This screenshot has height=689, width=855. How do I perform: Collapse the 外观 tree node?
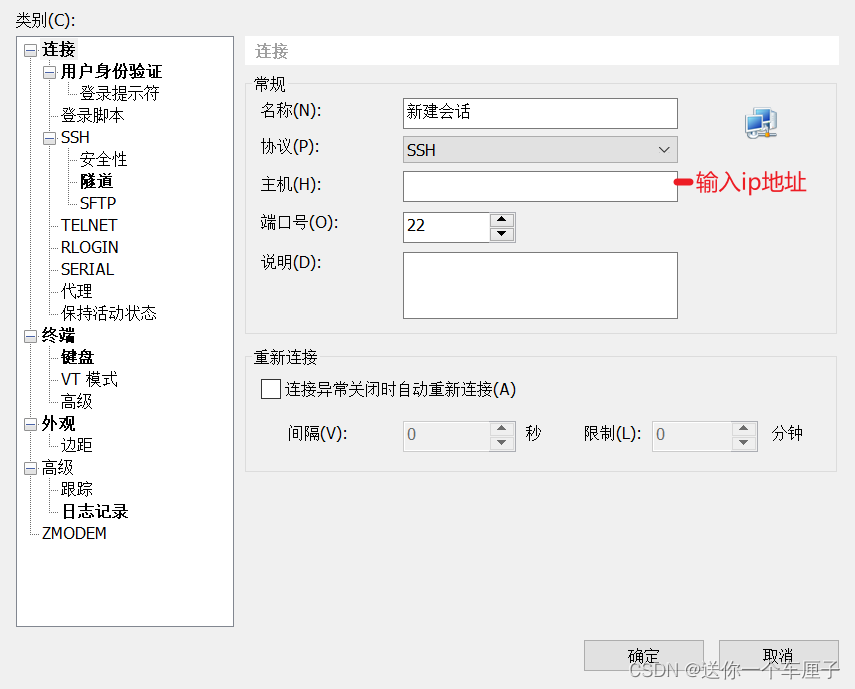coord(31,424)
